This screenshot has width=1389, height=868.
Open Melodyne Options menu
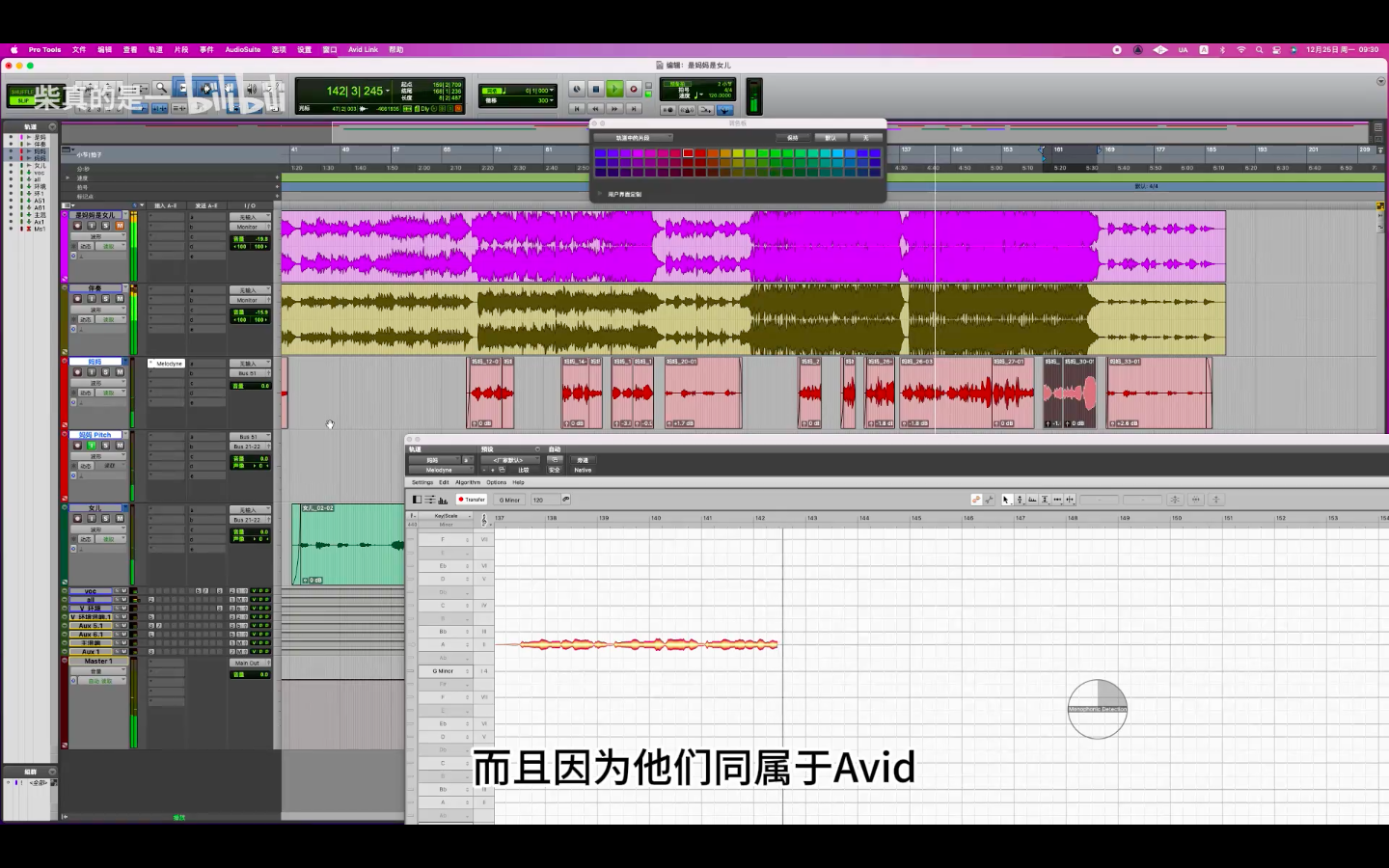tap(496, 482)
